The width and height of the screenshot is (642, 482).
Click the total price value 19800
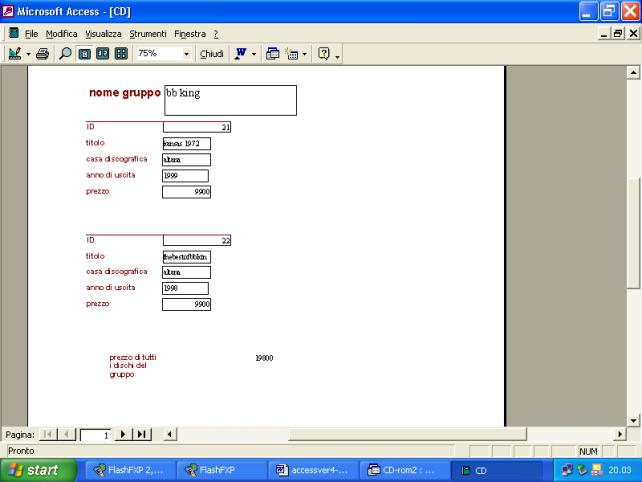click(264, 358)
